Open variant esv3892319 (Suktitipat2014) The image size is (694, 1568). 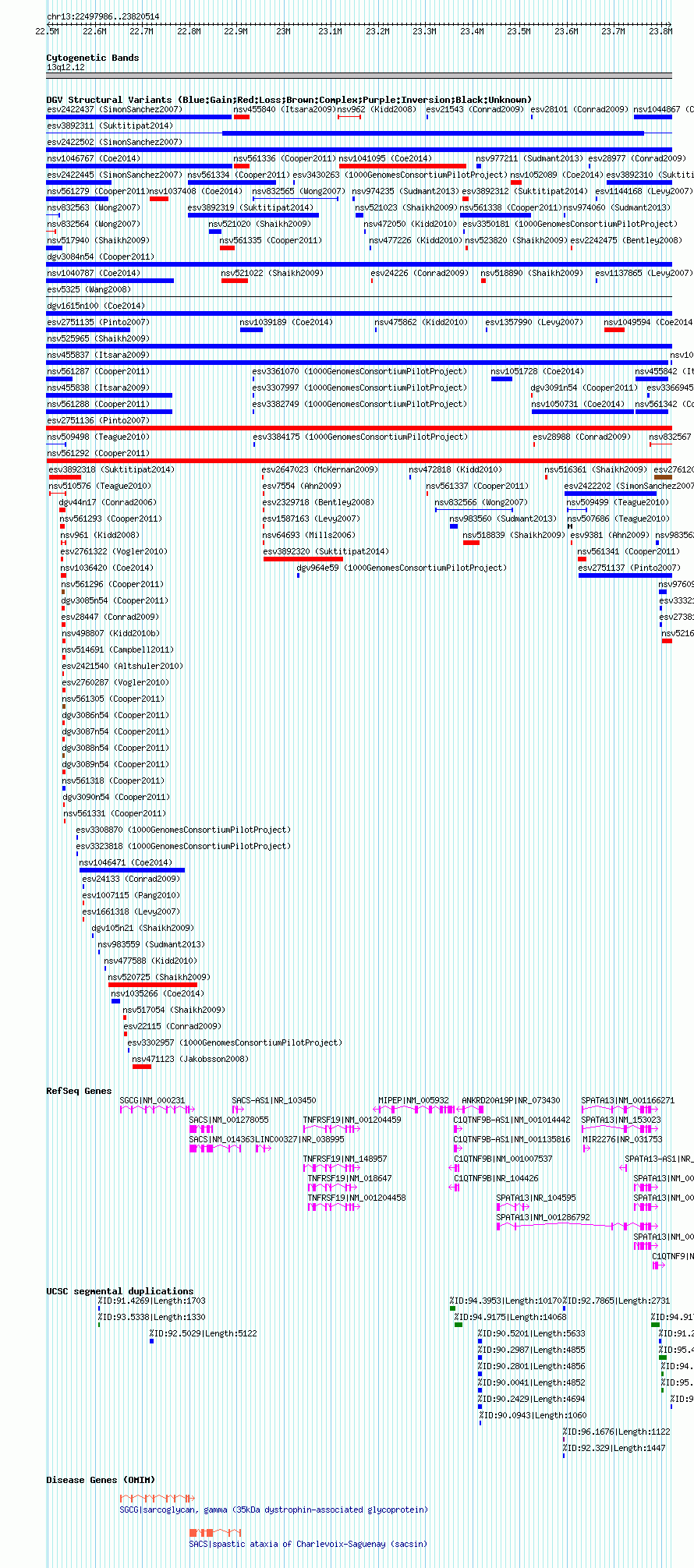click(250, 207)
